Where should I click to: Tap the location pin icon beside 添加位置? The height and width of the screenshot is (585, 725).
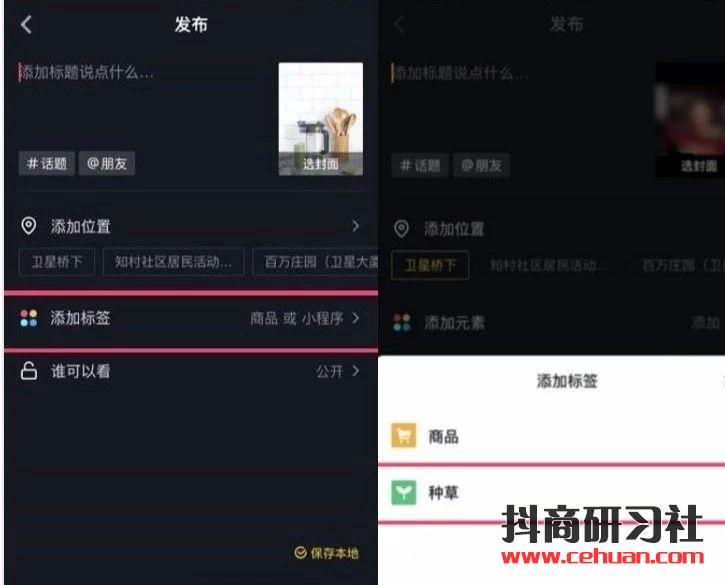click(29, 226)
